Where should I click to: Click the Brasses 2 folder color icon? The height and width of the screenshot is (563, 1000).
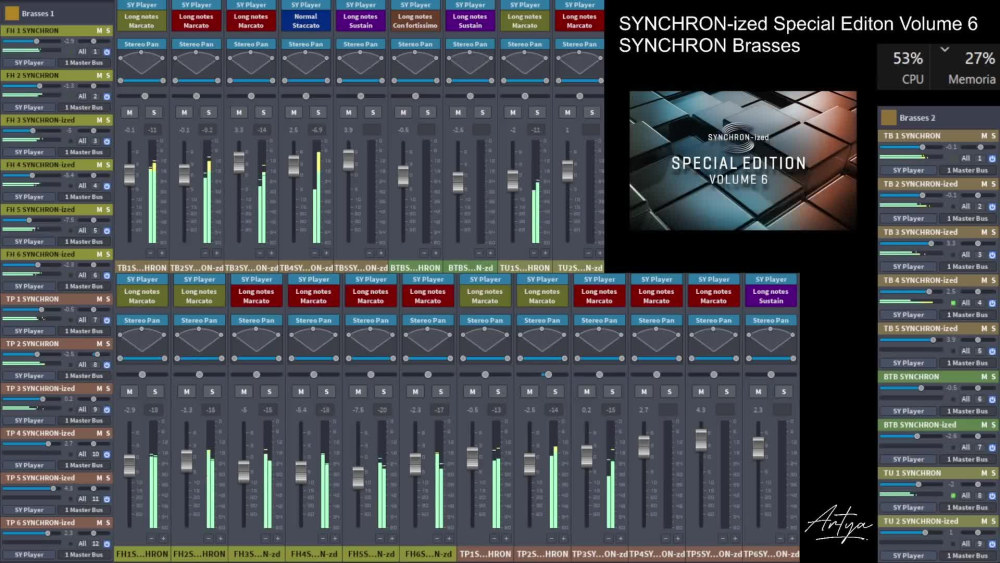coord(888,117)
